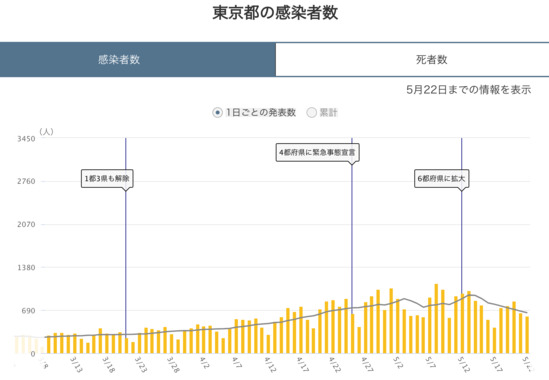
Task: Click the last bar at chart's right end
Action: [x=527, y=335]
